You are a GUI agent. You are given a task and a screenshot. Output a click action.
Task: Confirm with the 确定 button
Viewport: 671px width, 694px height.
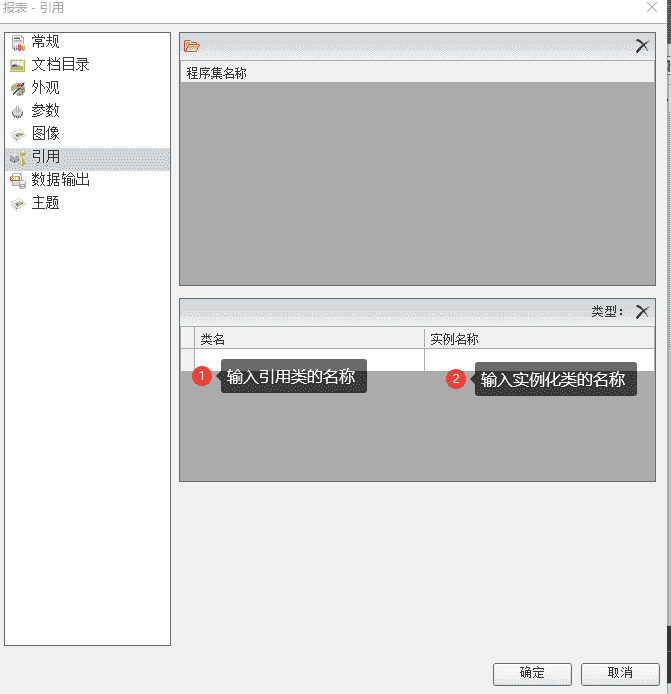click(532, 673)
